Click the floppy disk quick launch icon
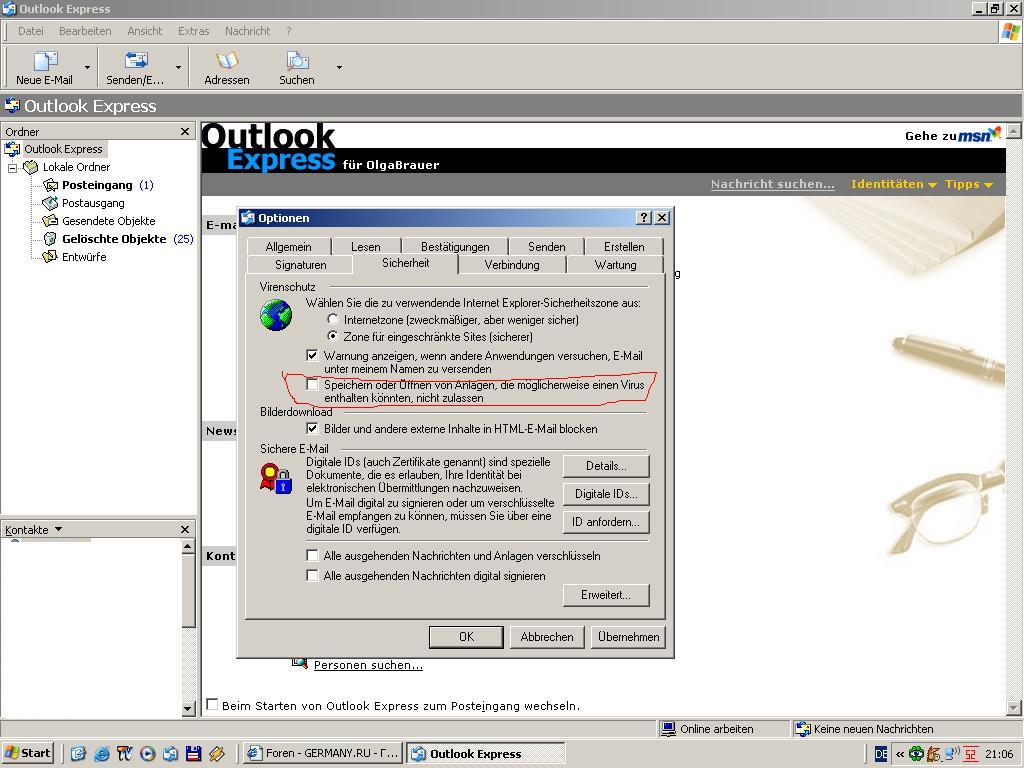 [193, 754]
